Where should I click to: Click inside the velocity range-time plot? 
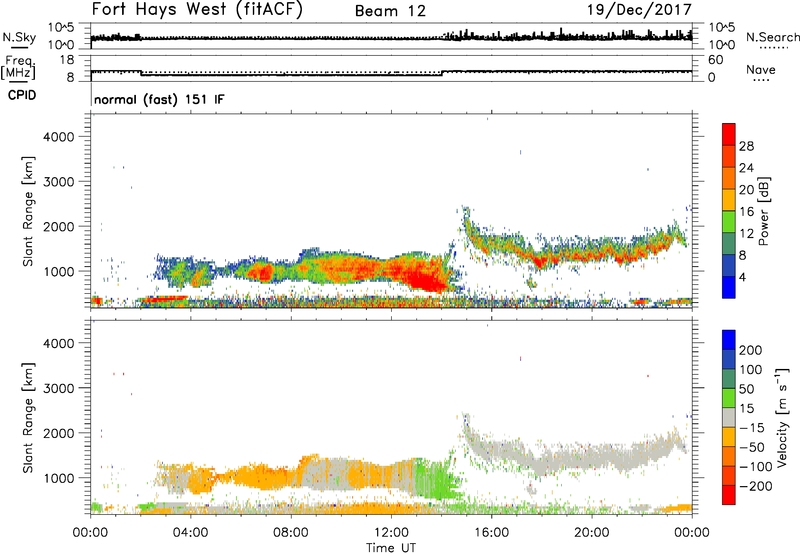391,417
